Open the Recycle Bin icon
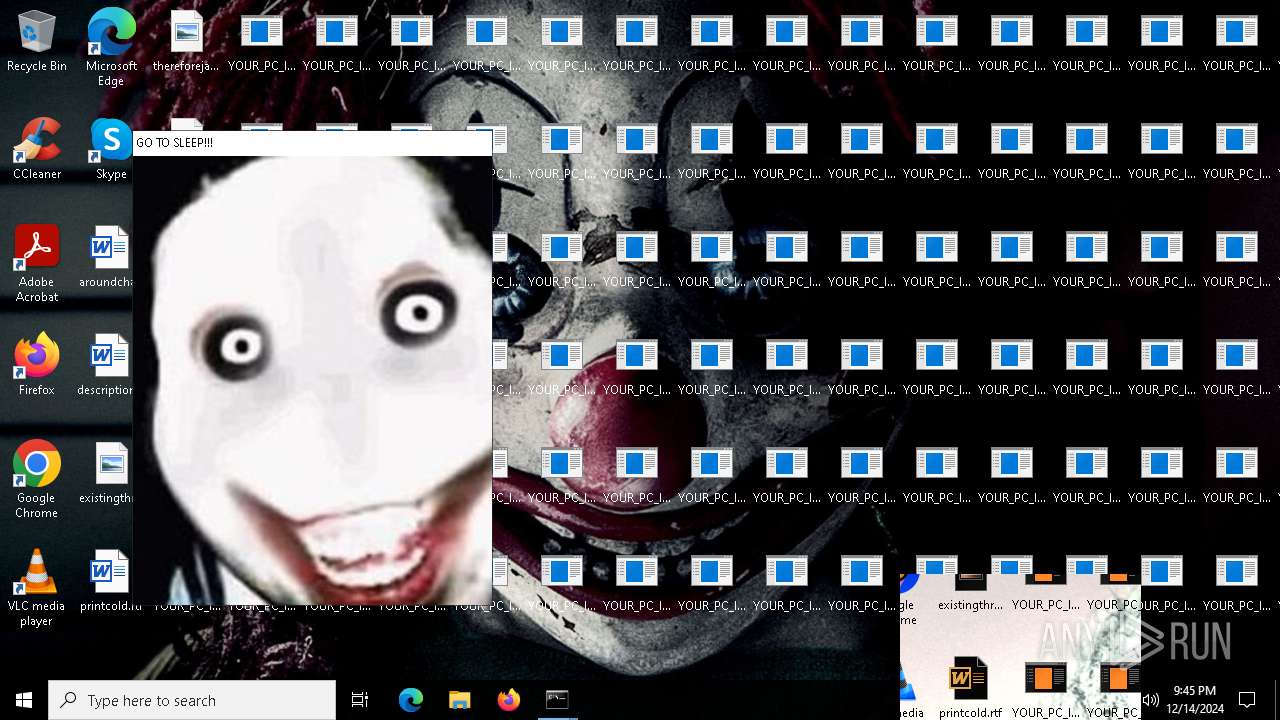Screen dimensions: 1280x720 37,42
